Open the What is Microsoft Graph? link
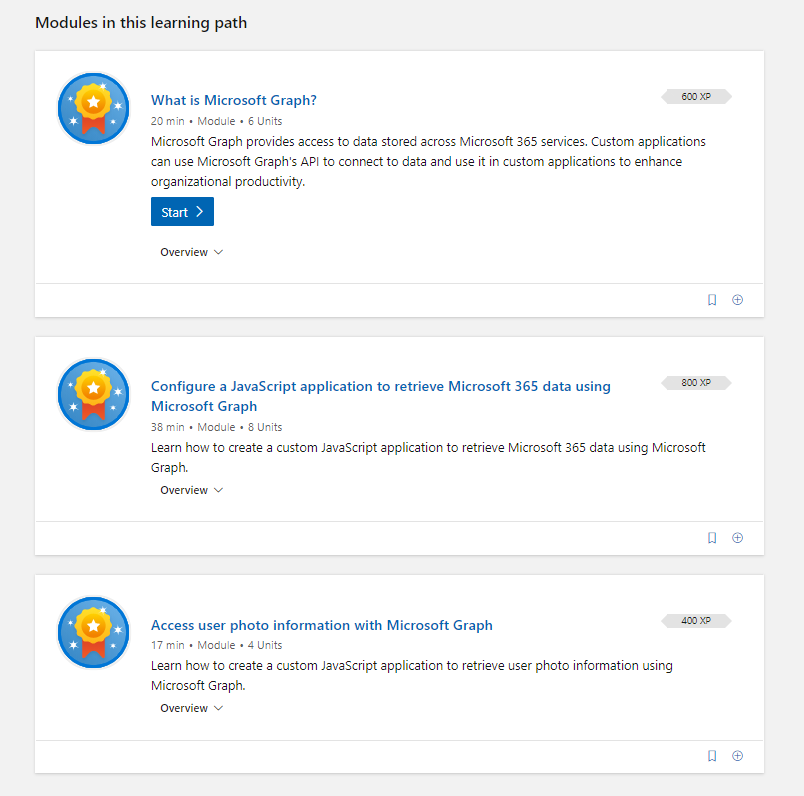804x796 pixels. coord(234,100)
